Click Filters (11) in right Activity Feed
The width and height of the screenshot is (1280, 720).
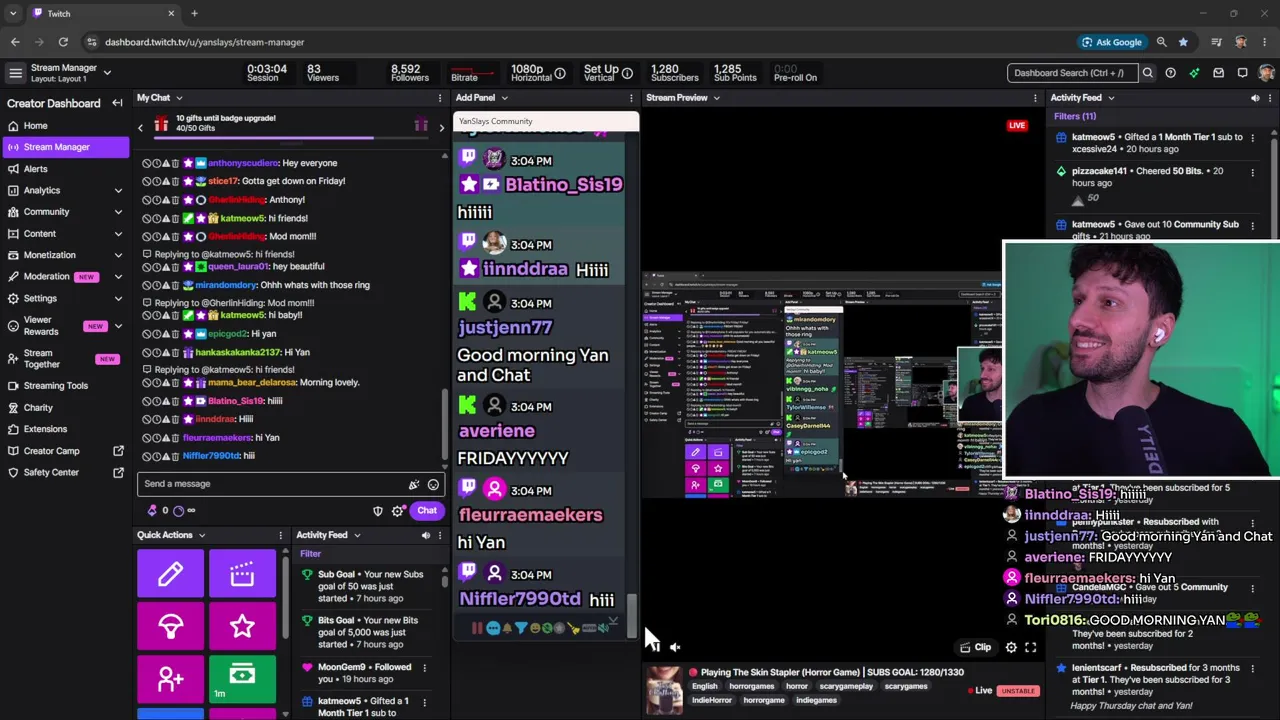click(1075, 116)
